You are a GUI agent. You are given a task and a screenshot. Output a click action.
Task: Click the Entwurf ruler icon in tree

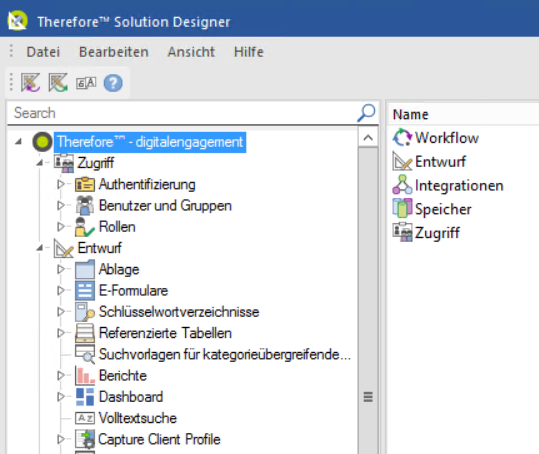click(64, 248)
